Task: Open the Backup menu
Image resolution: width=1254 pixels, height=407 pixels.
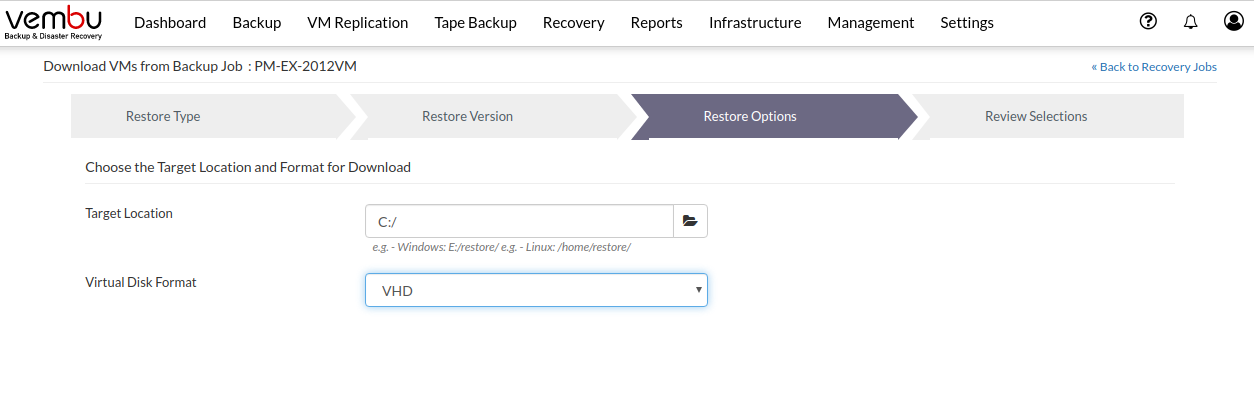Action: click(256, 22)
